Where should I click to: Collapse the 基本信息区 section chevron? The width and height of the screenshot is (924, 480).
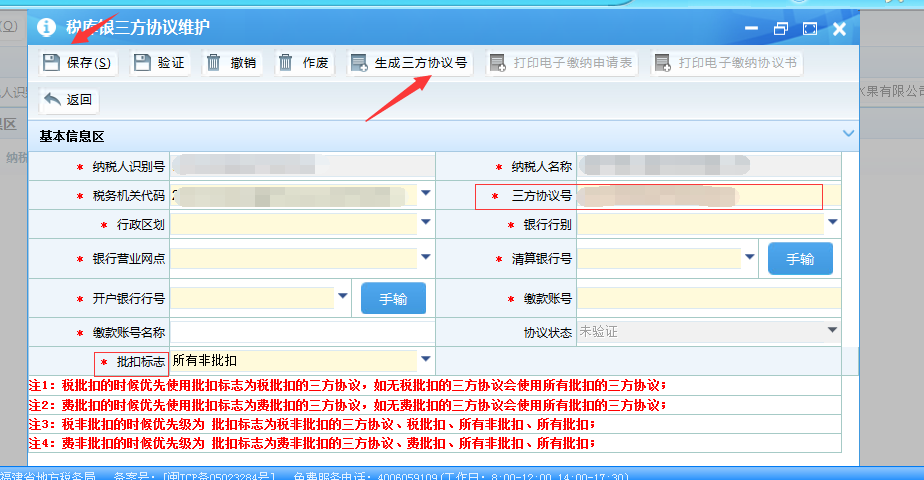[x=848, y=133]
